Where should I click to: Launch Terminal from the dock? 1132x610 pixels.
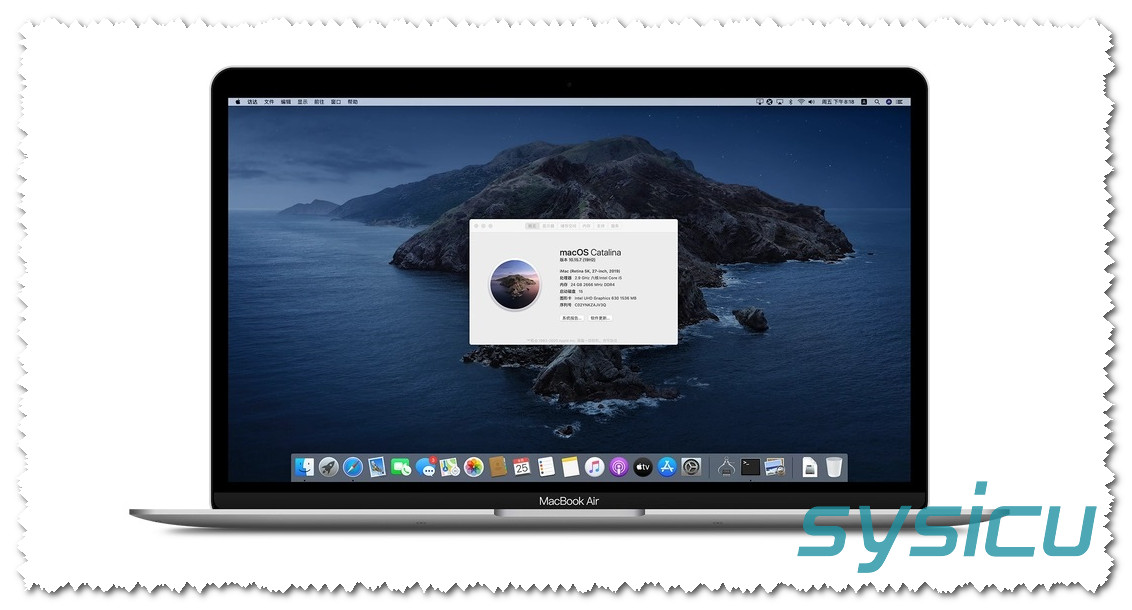coord(751,467)
